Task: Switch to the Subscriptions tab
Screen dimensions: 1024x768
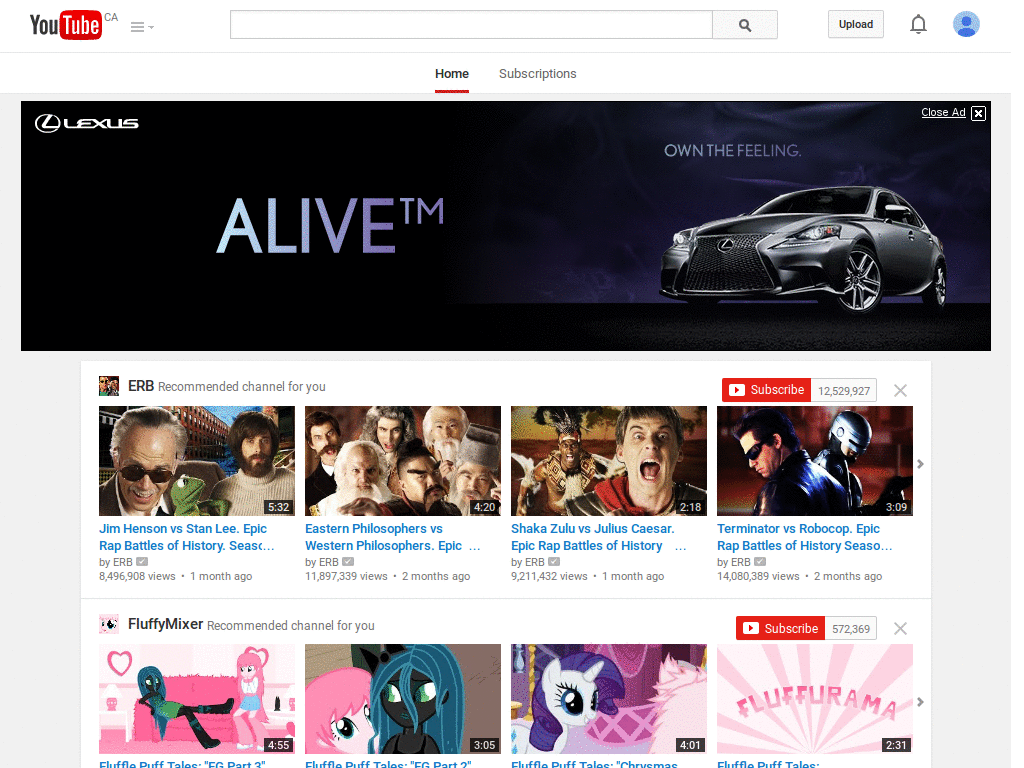Action: (x=537, y=74)
